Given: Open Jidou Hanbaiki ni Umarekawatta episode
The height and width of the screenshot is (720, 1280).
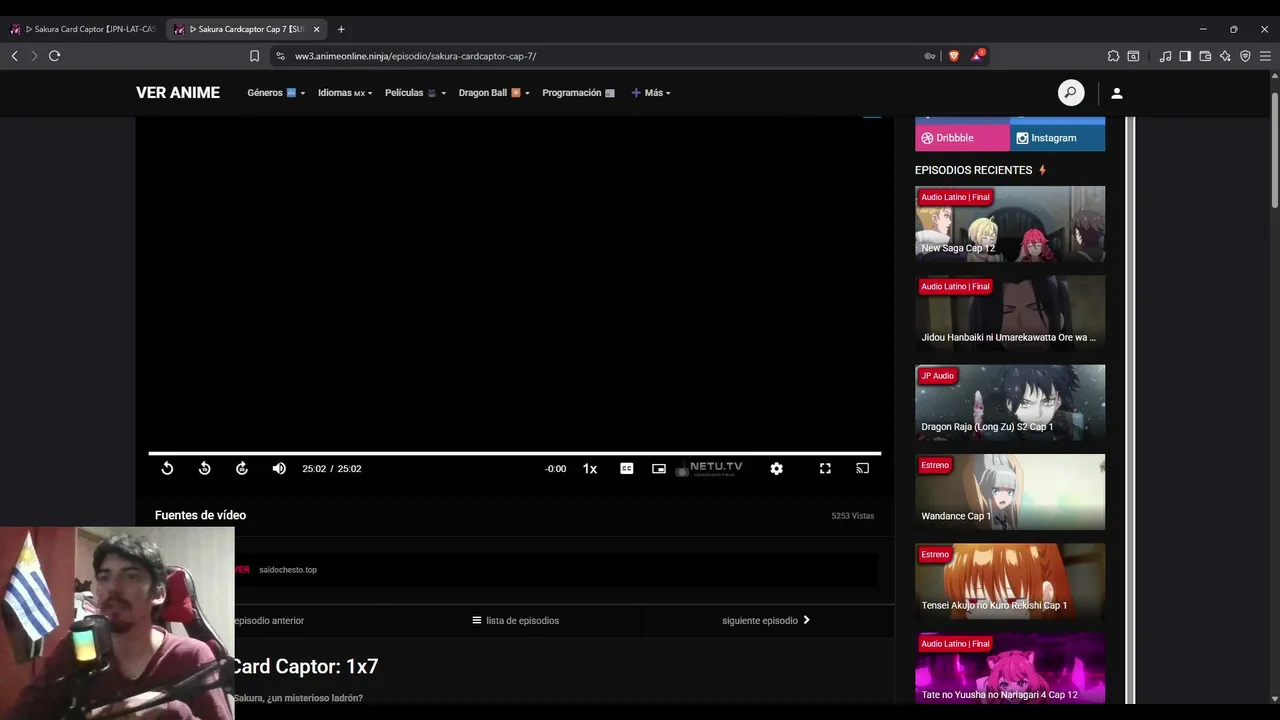Looking at the screenshot, I should (x=1010, y=313).
